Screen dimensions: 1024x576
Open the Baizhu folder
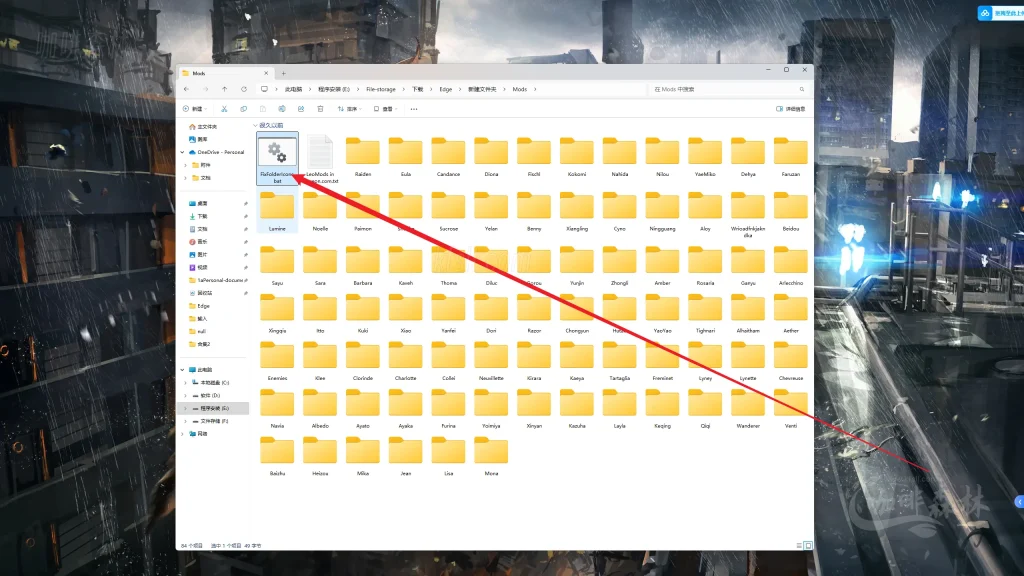[x=277, y=456]
